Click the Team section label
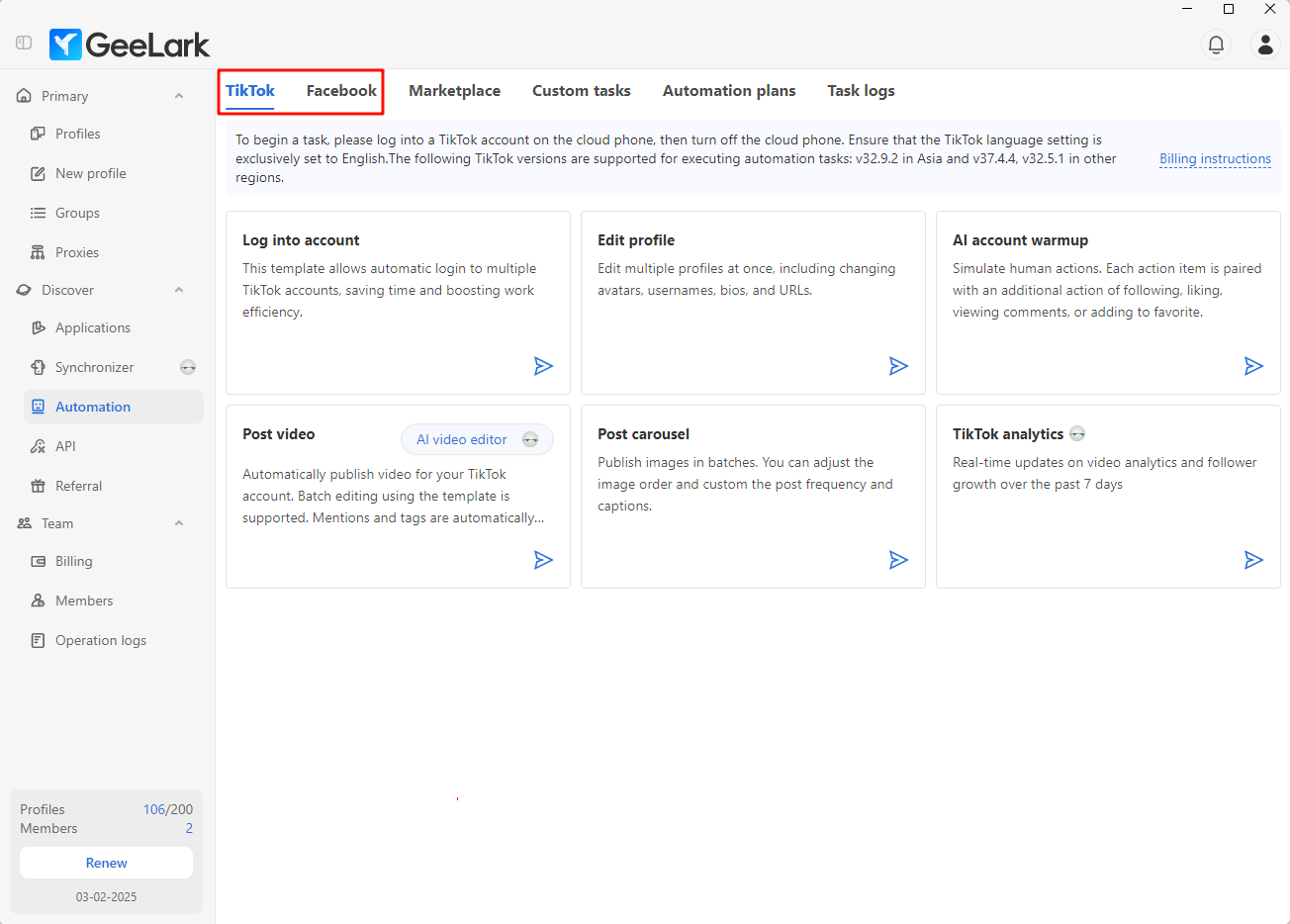The image size is (1290, 924). coord(57,523)
